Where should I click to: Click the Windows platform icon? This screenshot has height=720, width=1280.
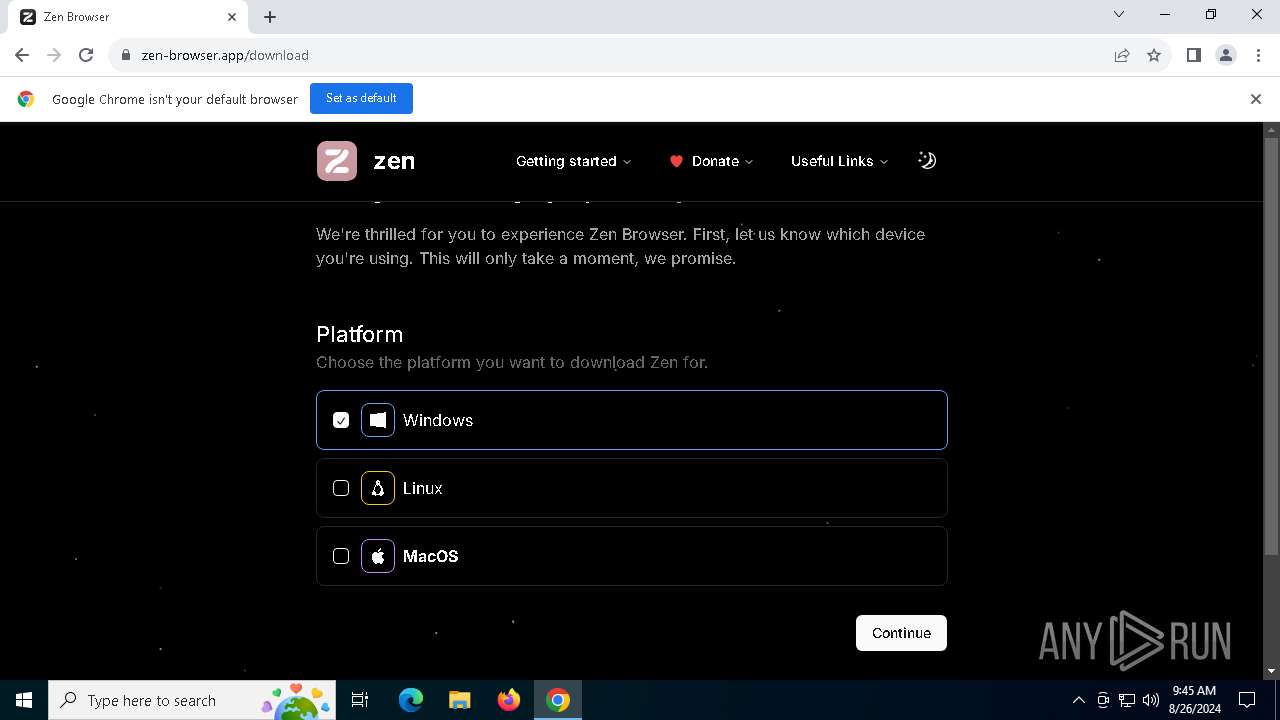378,420
